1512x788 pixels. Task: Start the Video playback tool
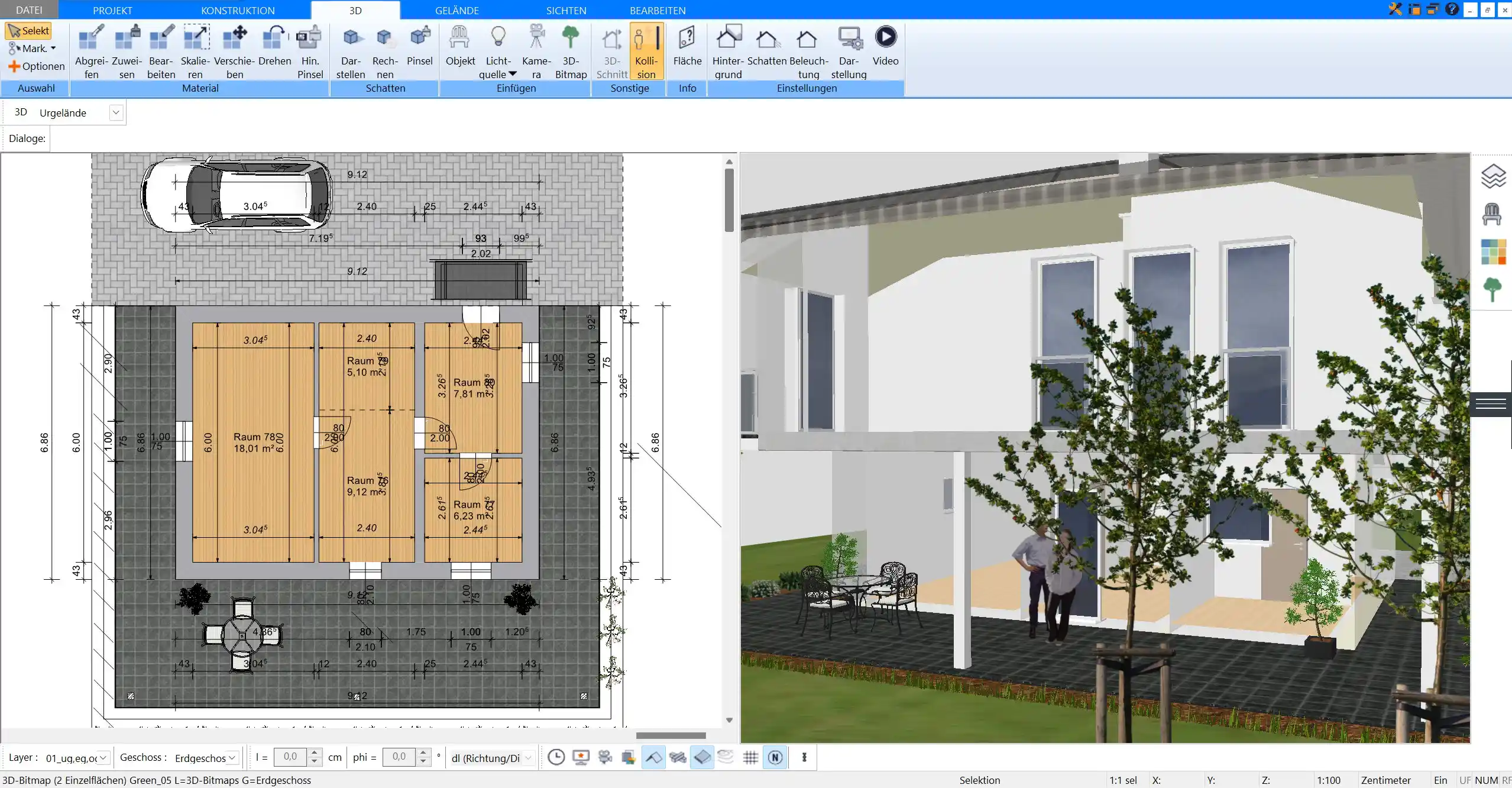click(885, 46)
